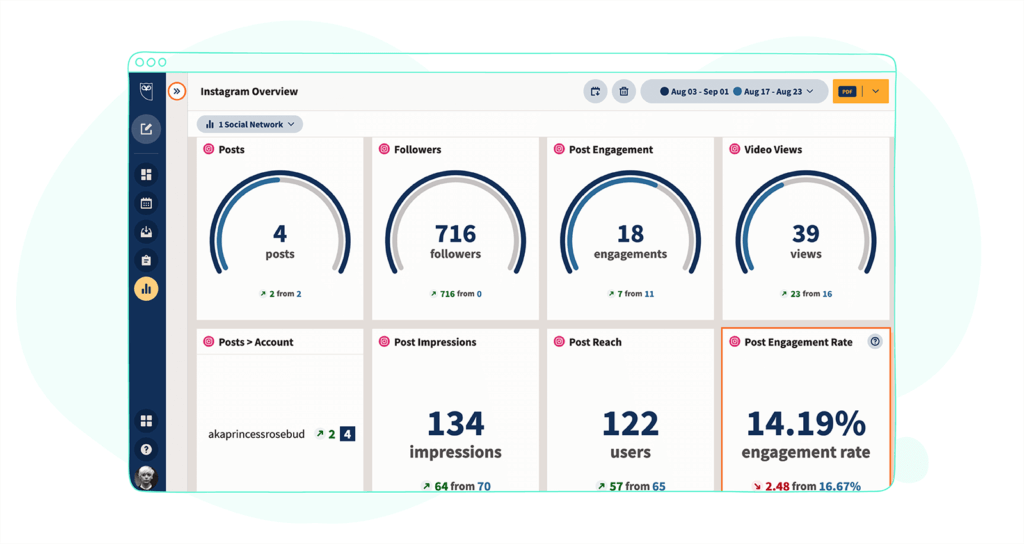Click the Post Impressions card title
Screen dimensions: 1024x544
tap(435, 342)
